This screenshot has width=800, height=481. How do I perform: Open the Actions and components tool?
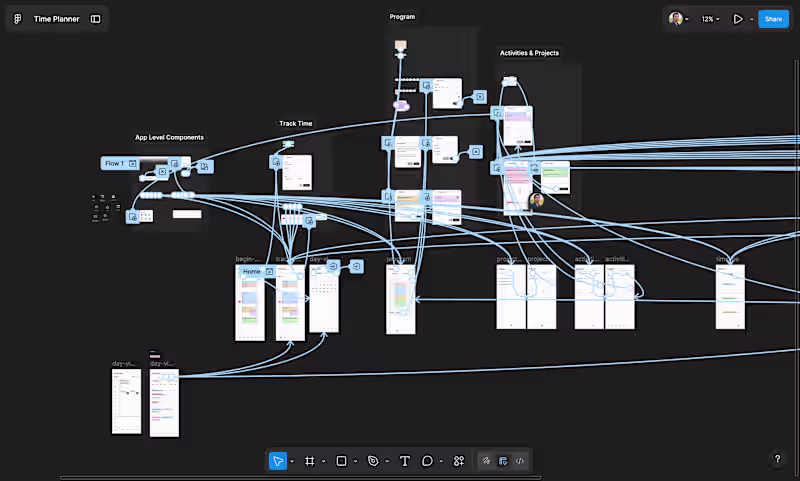pos(459,461)
